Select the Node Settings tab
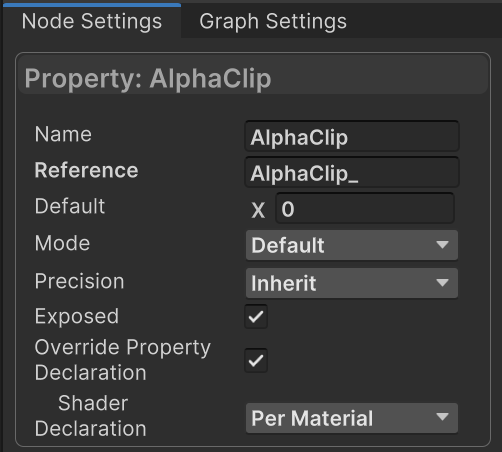This screenshot has height=452, width=502. (92, 22)
